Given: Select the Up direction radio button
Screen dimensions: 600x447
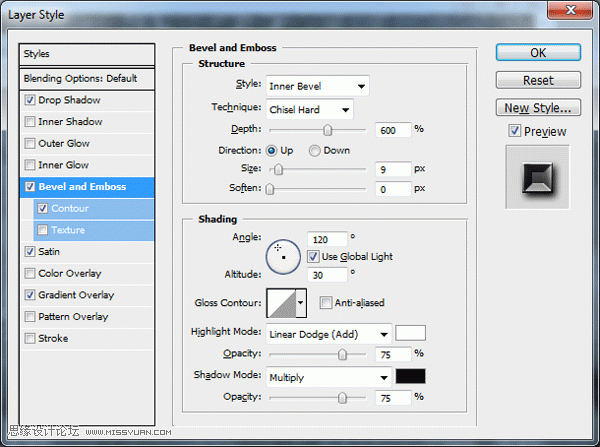Looking at the screenshot, I should [272, 151].
